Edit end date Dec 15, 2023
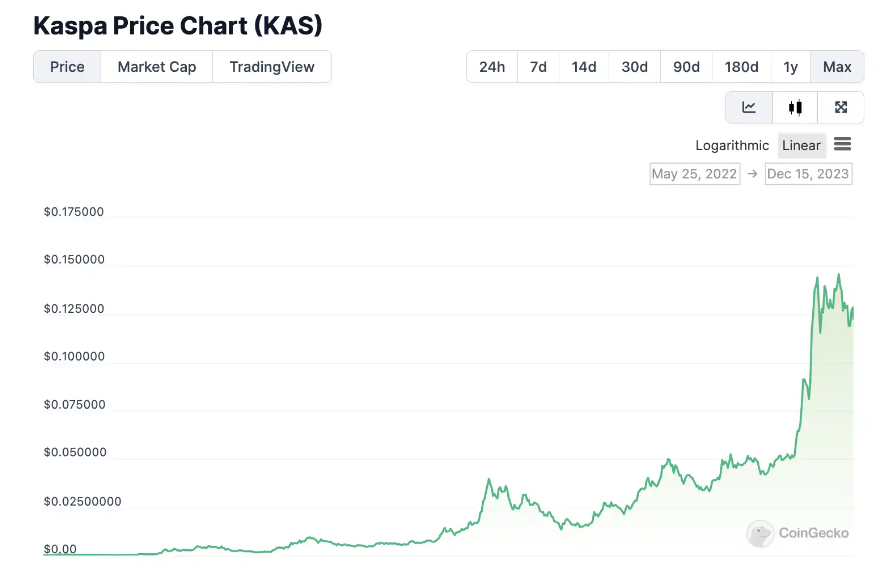This screenshot has height=574, width=880. point(808,174)
